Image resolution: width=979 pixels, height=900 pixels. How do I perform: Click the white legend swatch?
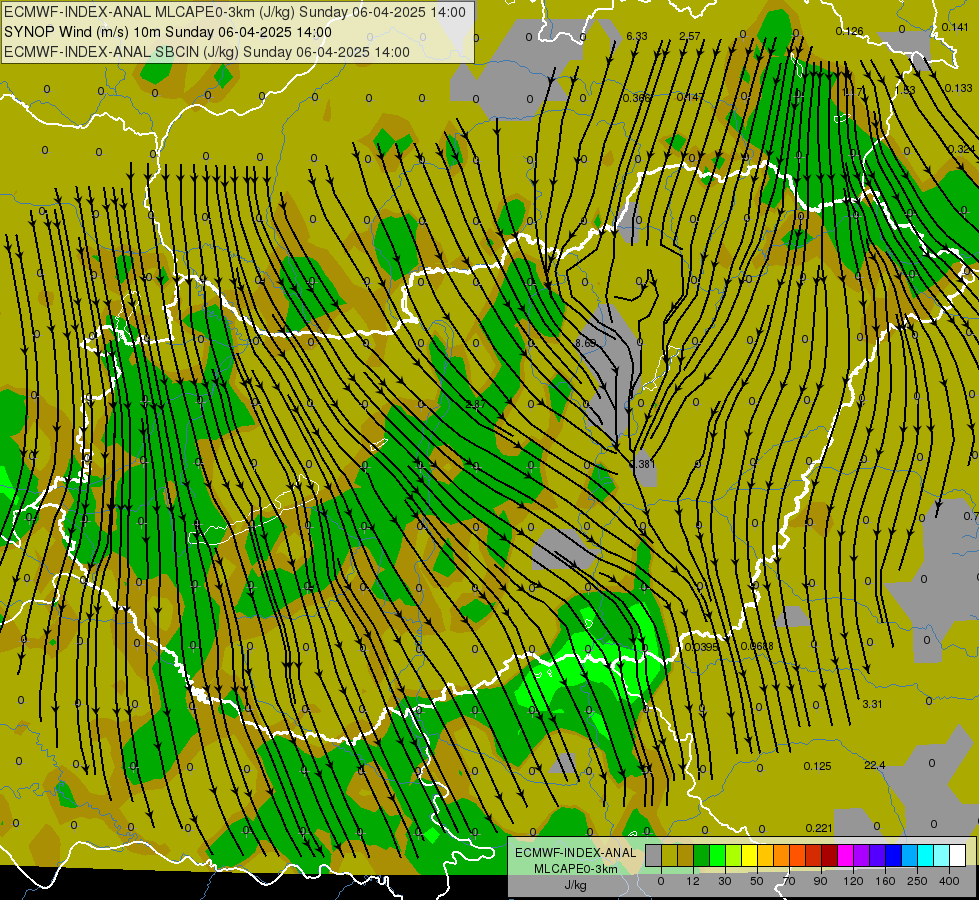click(x=958, y=856)
